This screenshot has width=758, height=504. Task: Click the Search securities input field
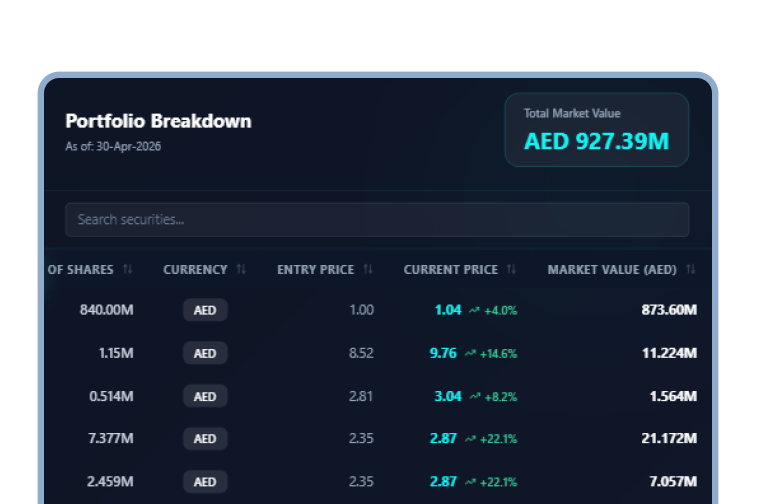(x=377, y=220)
